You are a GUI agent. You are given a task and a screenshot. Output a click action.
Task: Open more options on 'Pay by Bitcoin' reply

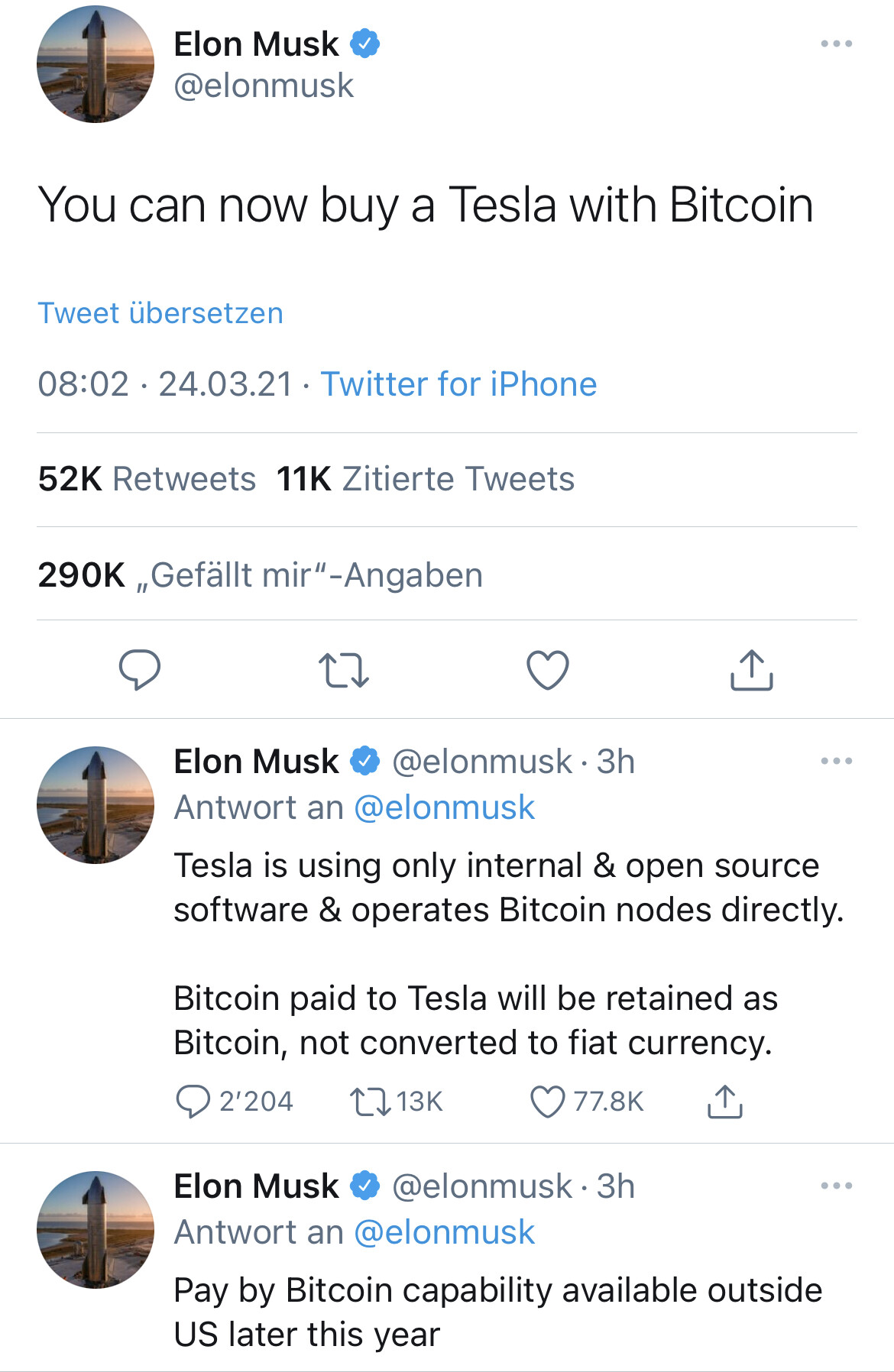(836, 1186)
